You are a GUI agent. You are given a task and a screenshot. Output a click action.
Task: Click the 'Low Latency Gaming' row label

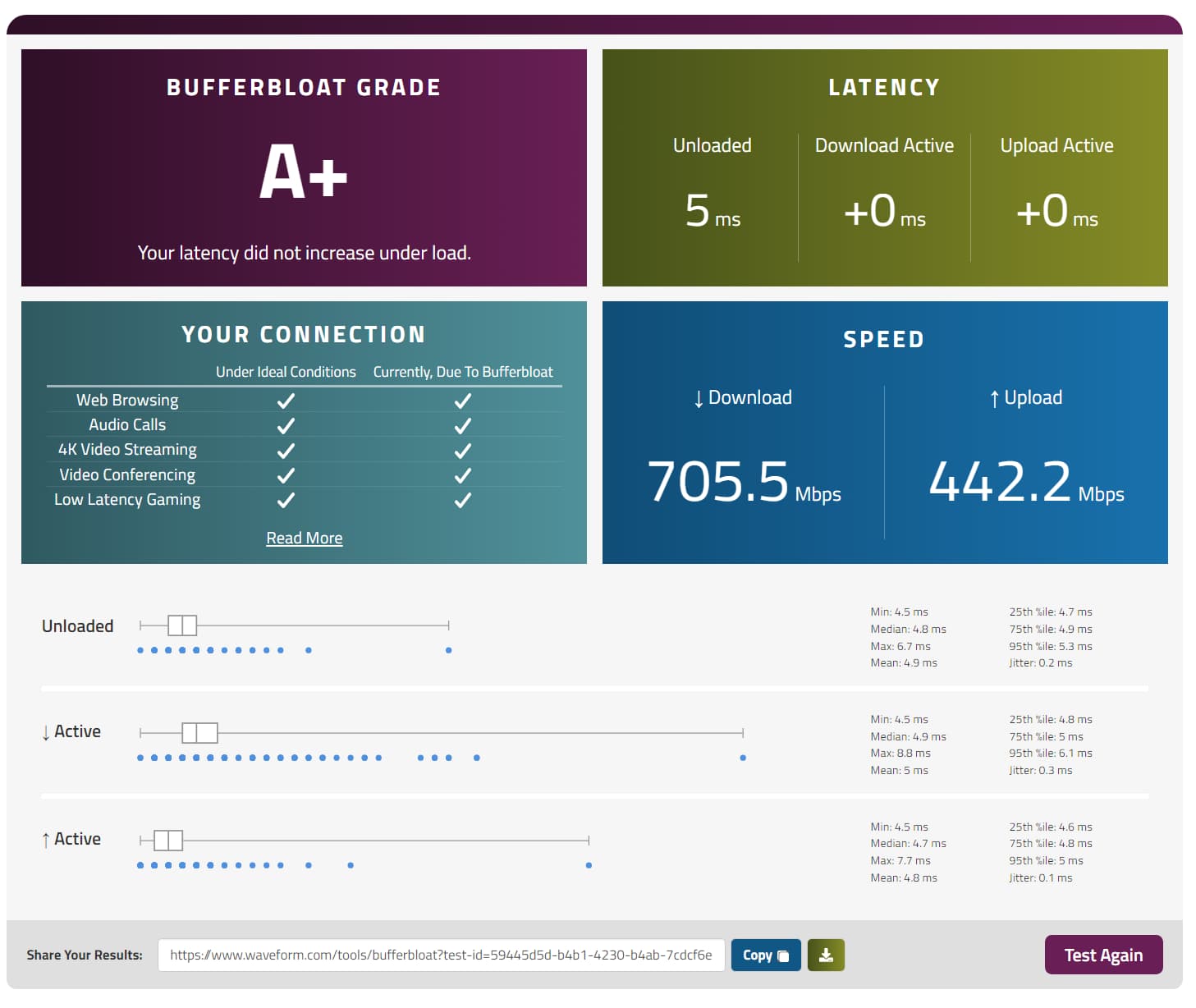pos(127,499)
